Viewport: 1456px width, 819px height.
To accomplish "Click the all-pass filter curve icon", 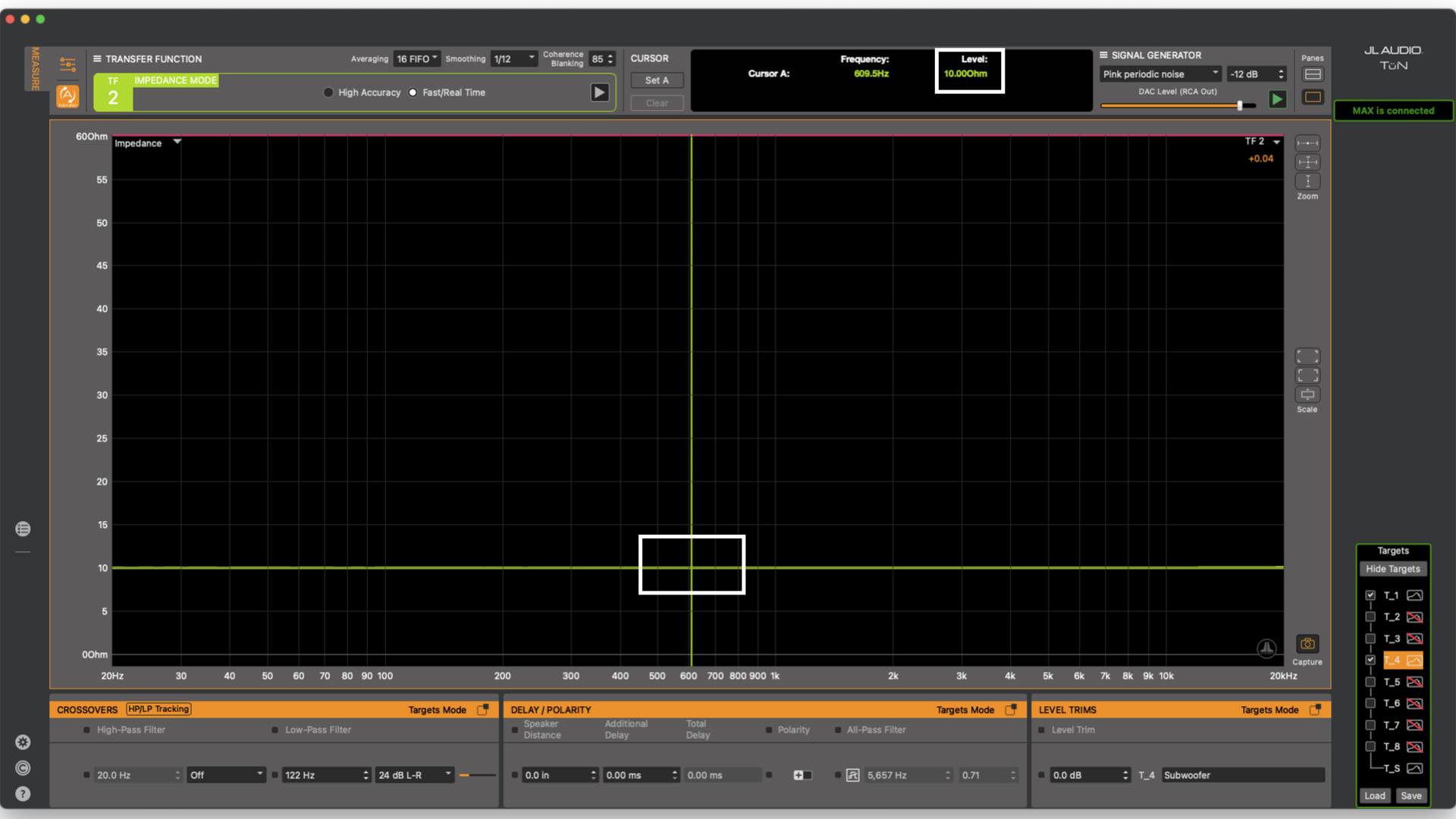I will click(853, 775).
